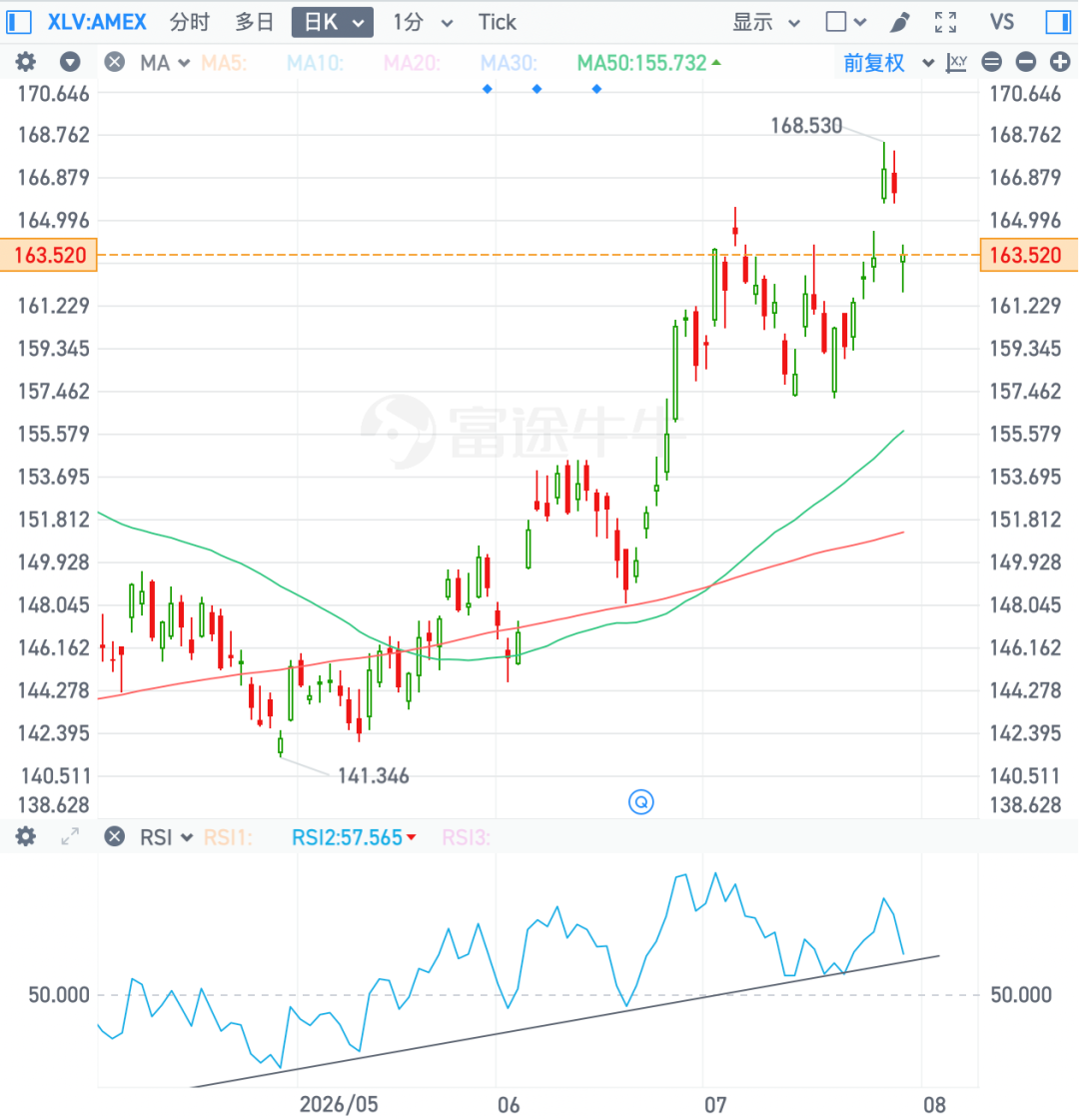
Task: Toggle the MA10 line visibility
Action: tap(315, 63)
